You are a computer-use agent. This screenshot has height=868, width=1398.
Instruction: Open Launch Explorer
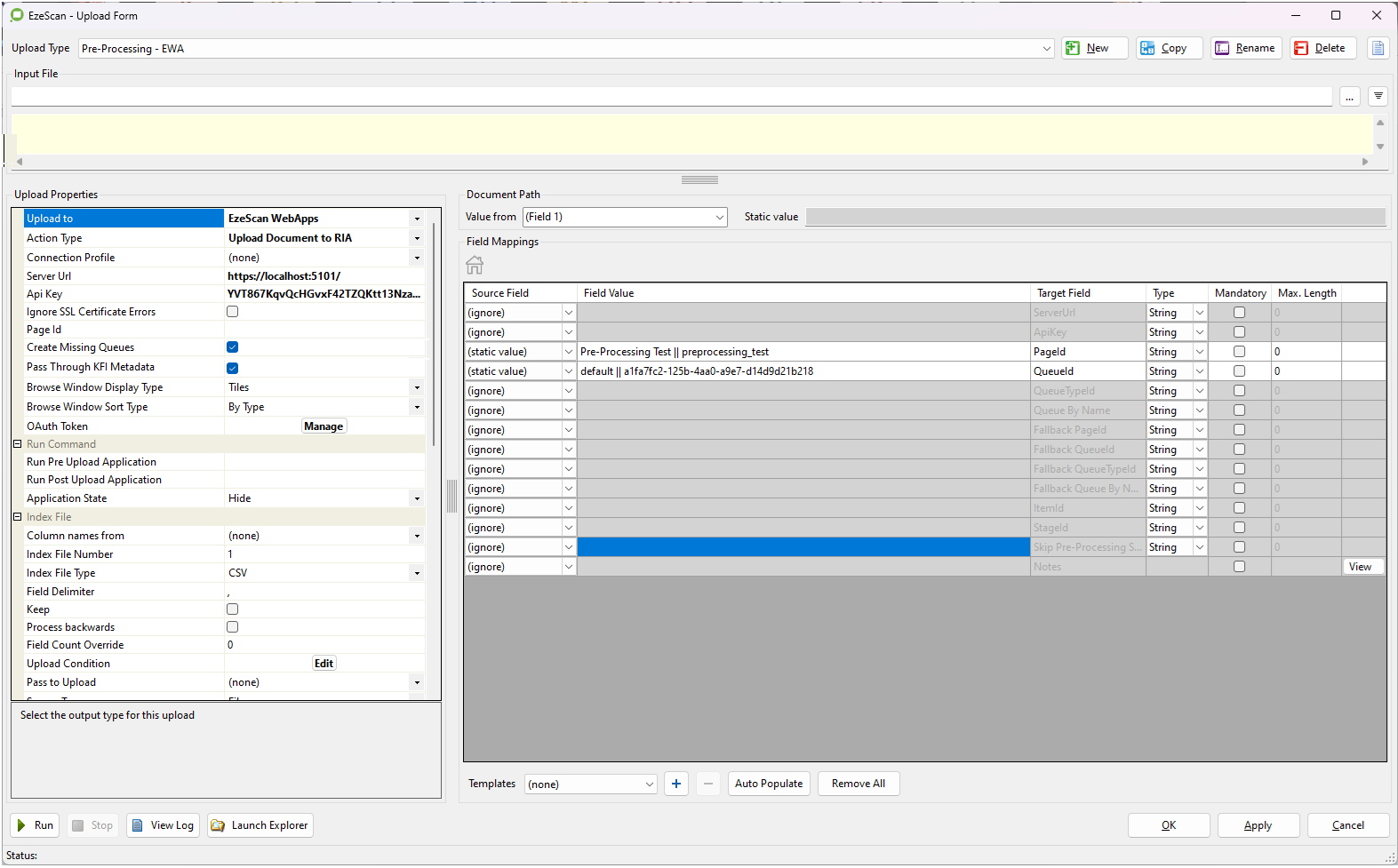pyautogui.click(x=260, y=825)
